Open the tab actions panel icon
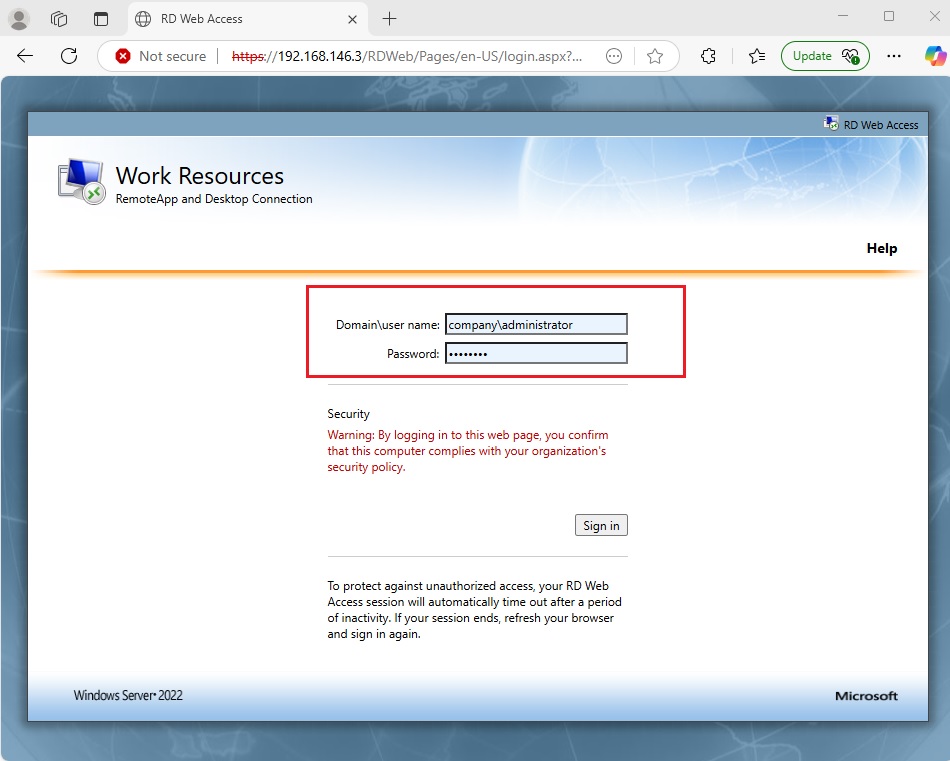Image resolution: width=950 pixels, height=761 pixels. click(x=101, y=19)
